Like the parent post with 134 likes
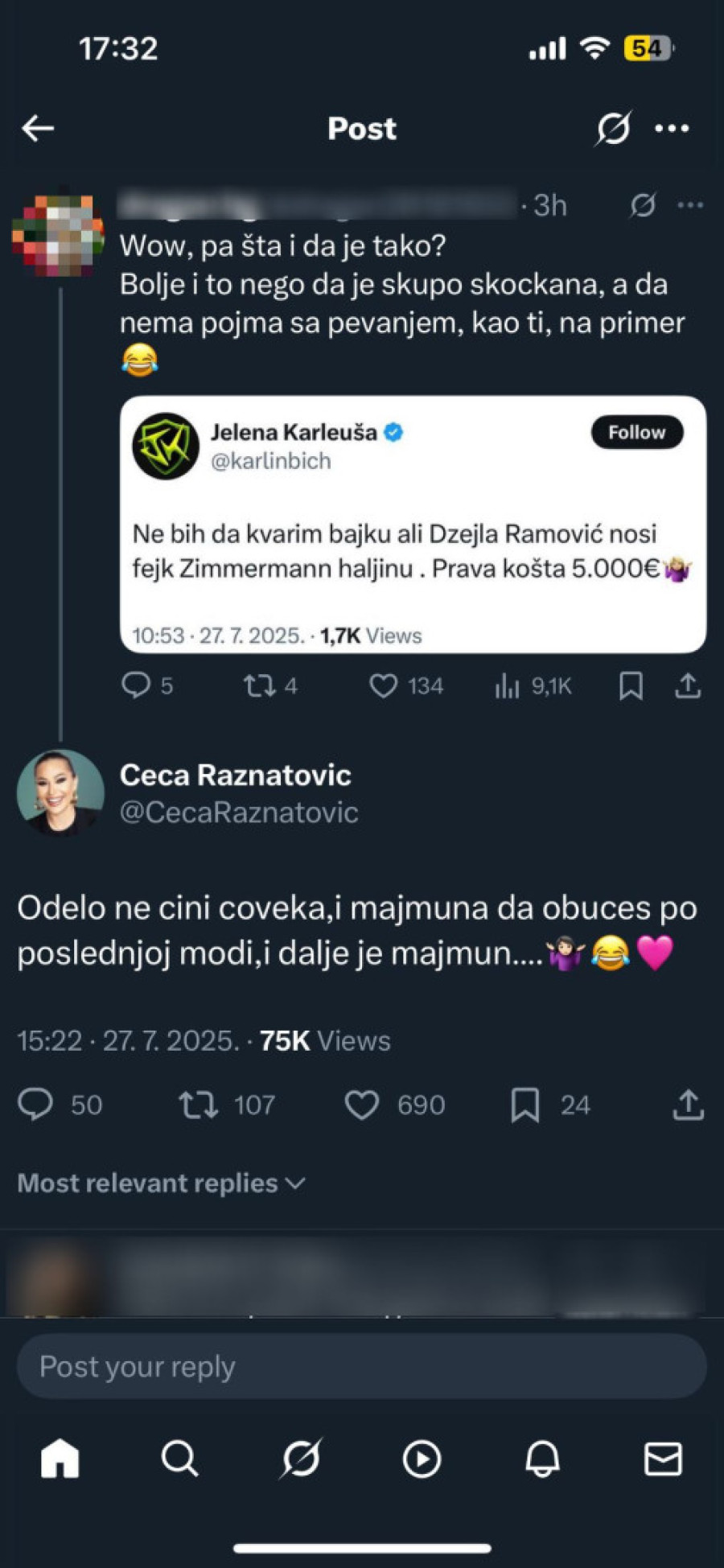This screenshot has width=724, height=1568. coord(383,685)
